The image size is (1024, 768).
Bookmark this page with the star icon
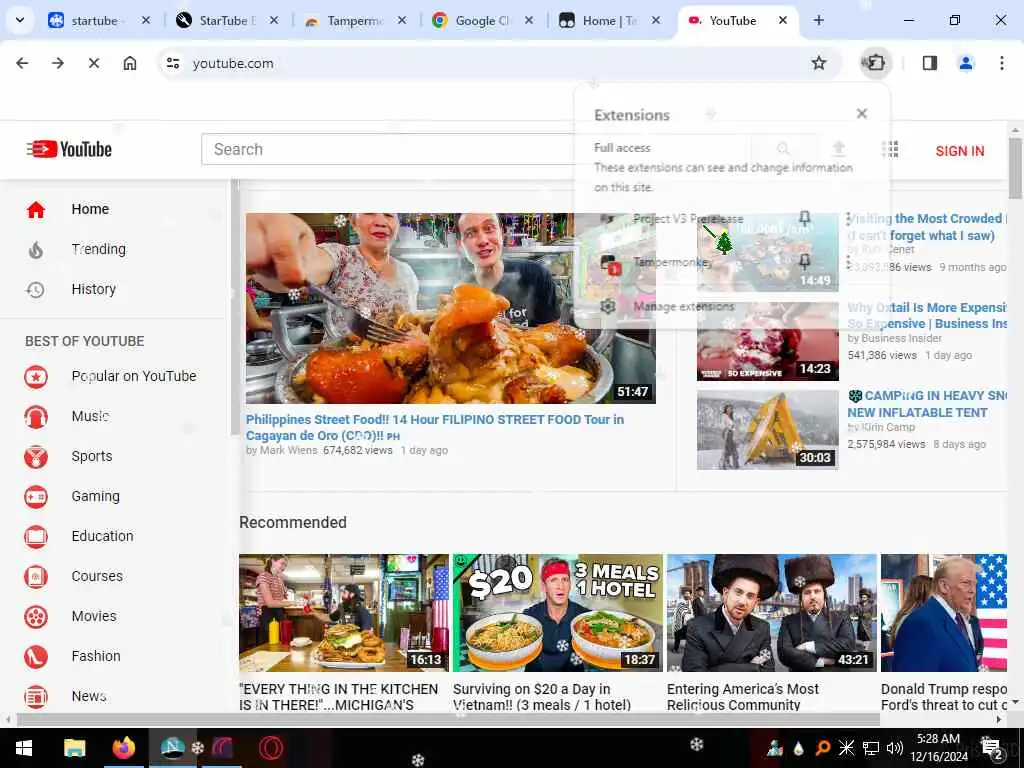818,63
